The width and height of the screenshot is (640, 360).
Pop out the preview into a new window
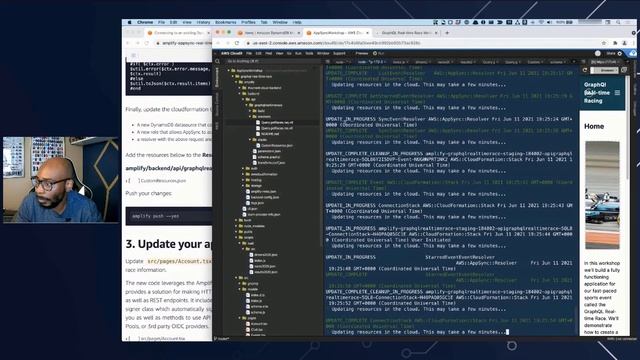(624, 70)
